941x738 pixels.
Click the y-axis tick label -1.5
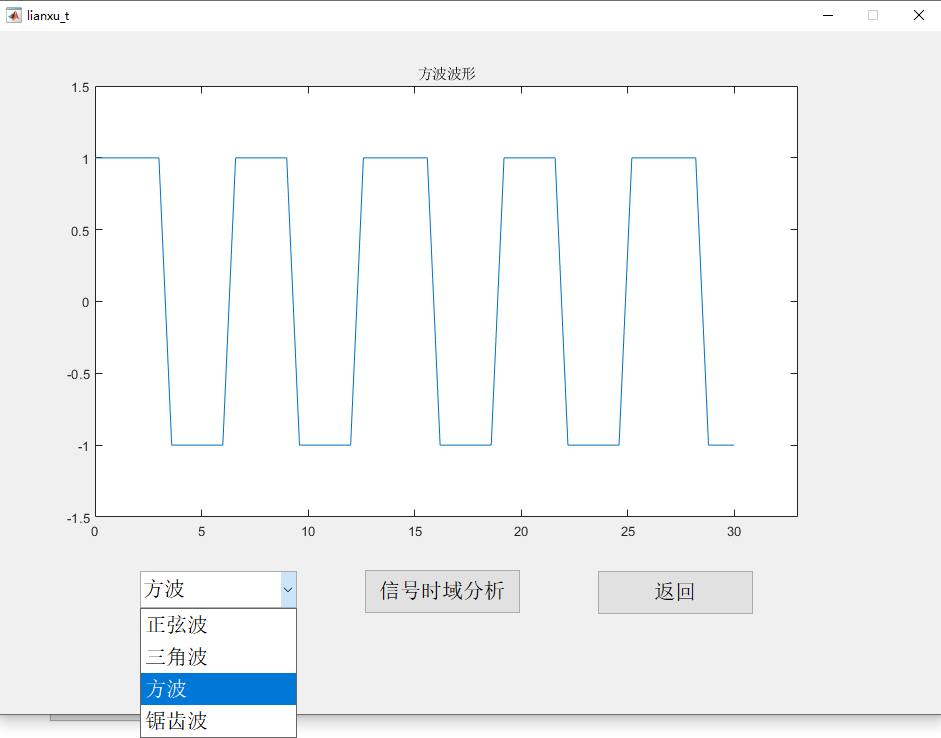[x=78, y=518]
